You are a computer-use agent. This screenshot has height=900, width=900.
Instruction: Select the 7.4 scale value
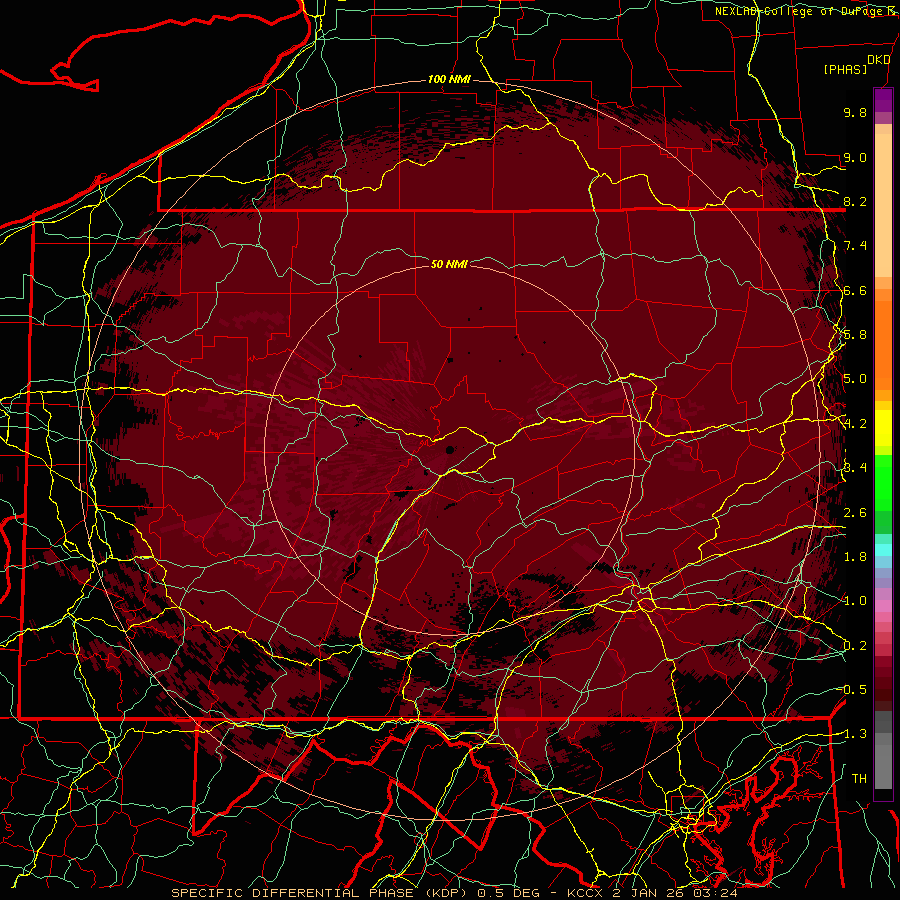[855, 246]
